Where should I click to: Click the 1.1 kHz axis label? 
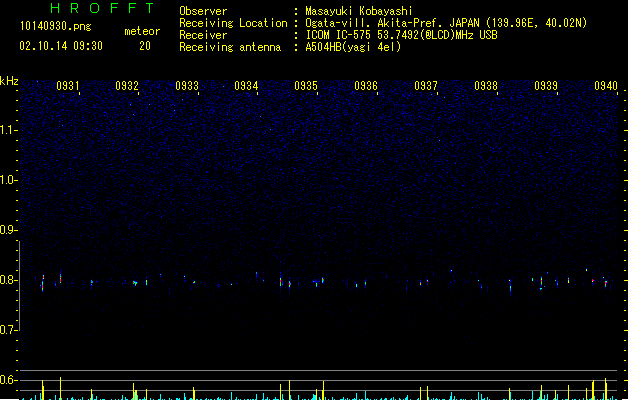(x=8, y=130)
